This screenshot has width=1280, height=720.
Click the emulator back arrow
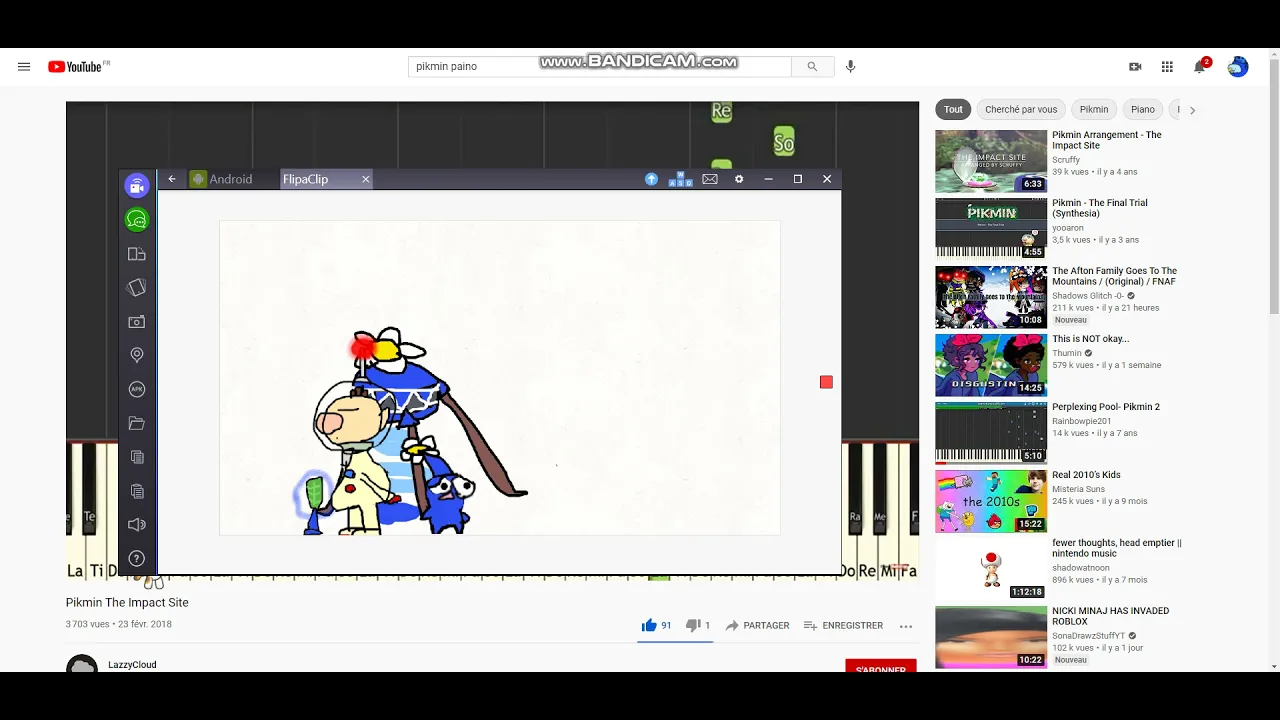point(172,179)
